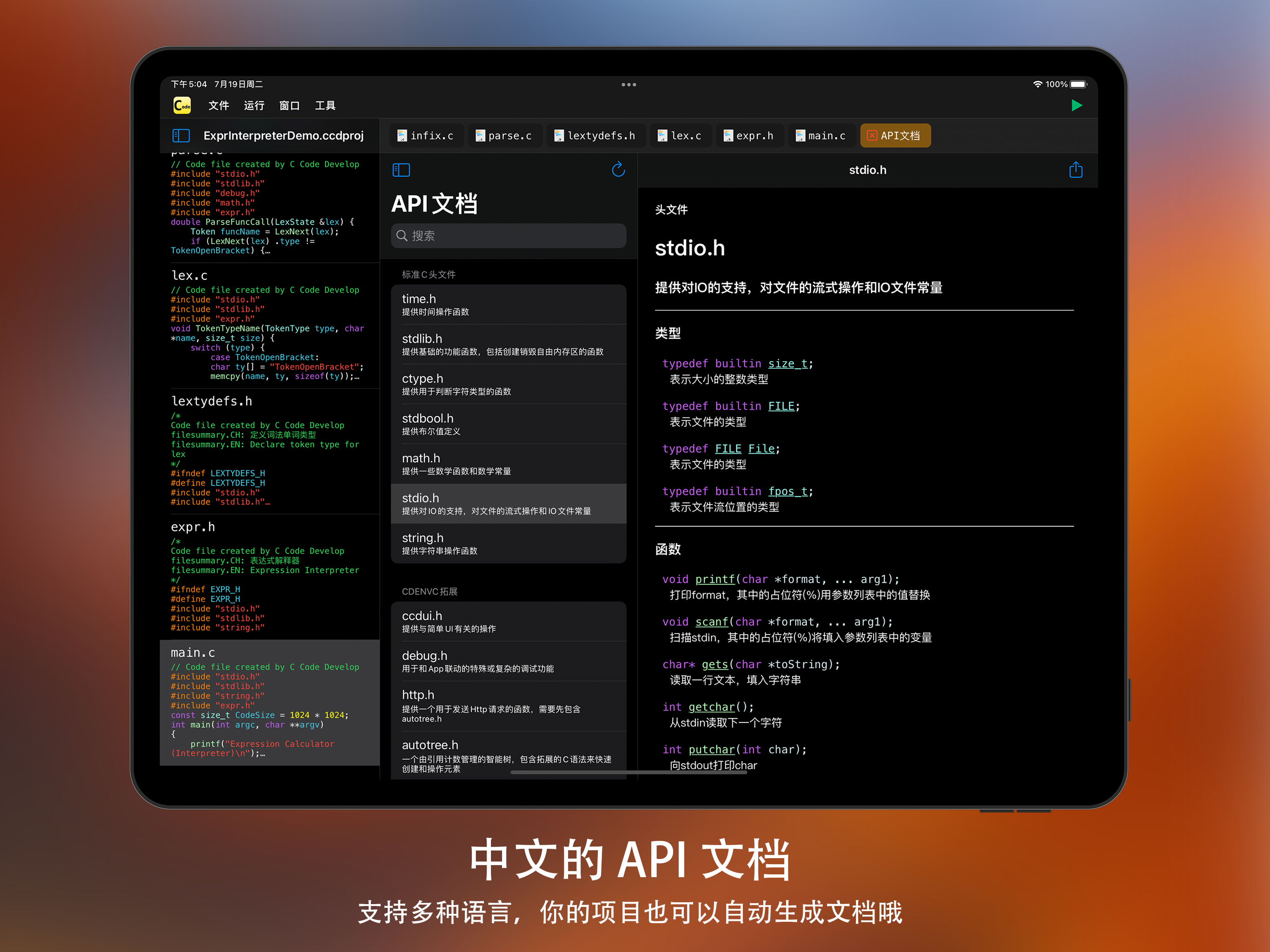The height and width of the screenshot is (952, 1270).
Task: Toggle the project sidebar panel icon
Action: [181, 136]
